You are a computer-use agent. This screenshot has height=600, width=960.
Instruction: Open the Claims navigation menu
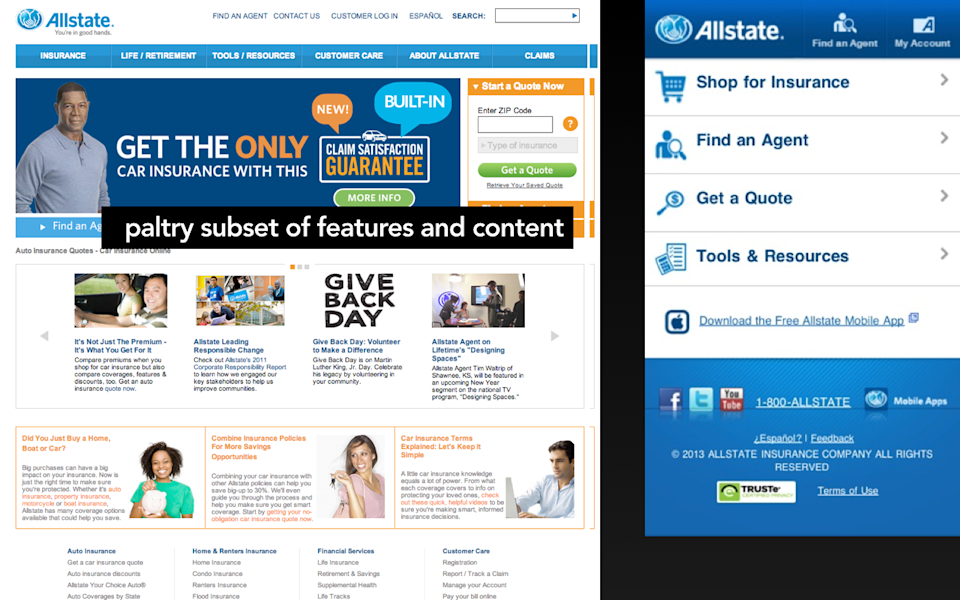(x=539, y=56)
